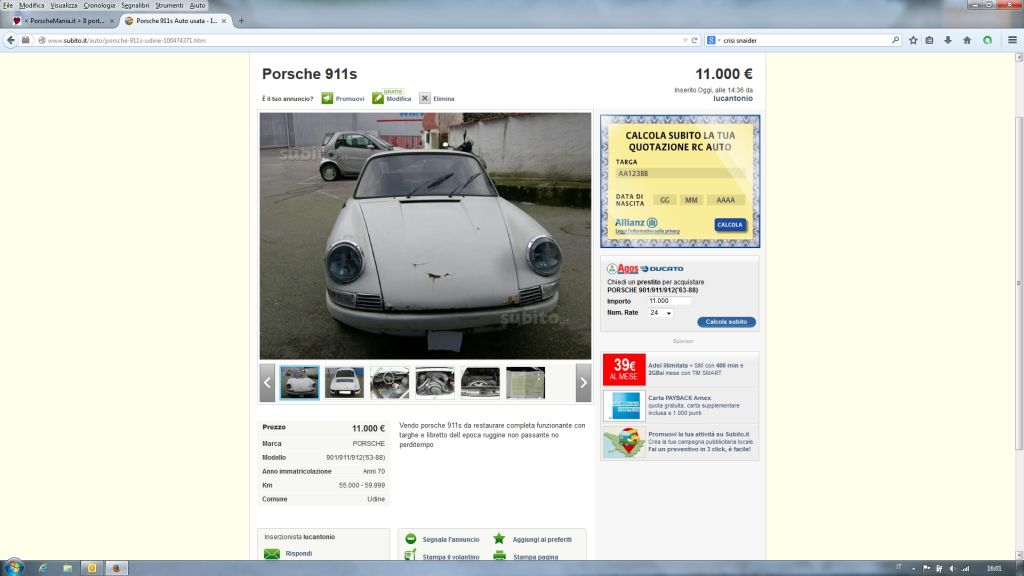Click the green Promuovi icon
This screenshot has width=1024, height=576.
tap(327, 98)
